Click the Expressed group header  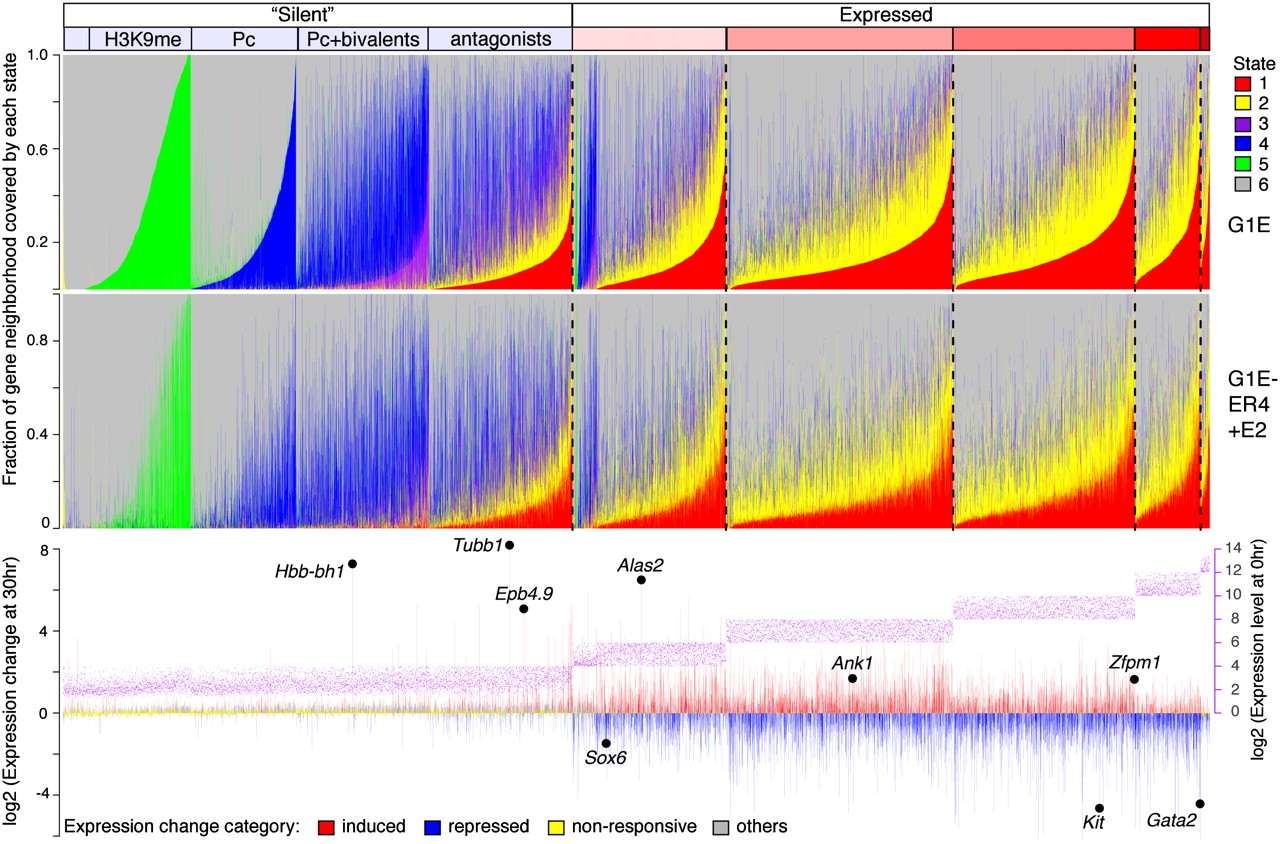point(890,15)
